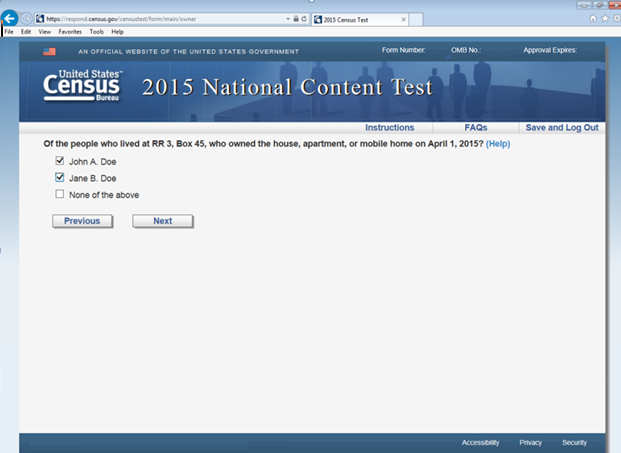The height and width of the screenshot is (453, 621).
Task: Open the Security footer link
Action: (x=574, y=442)
